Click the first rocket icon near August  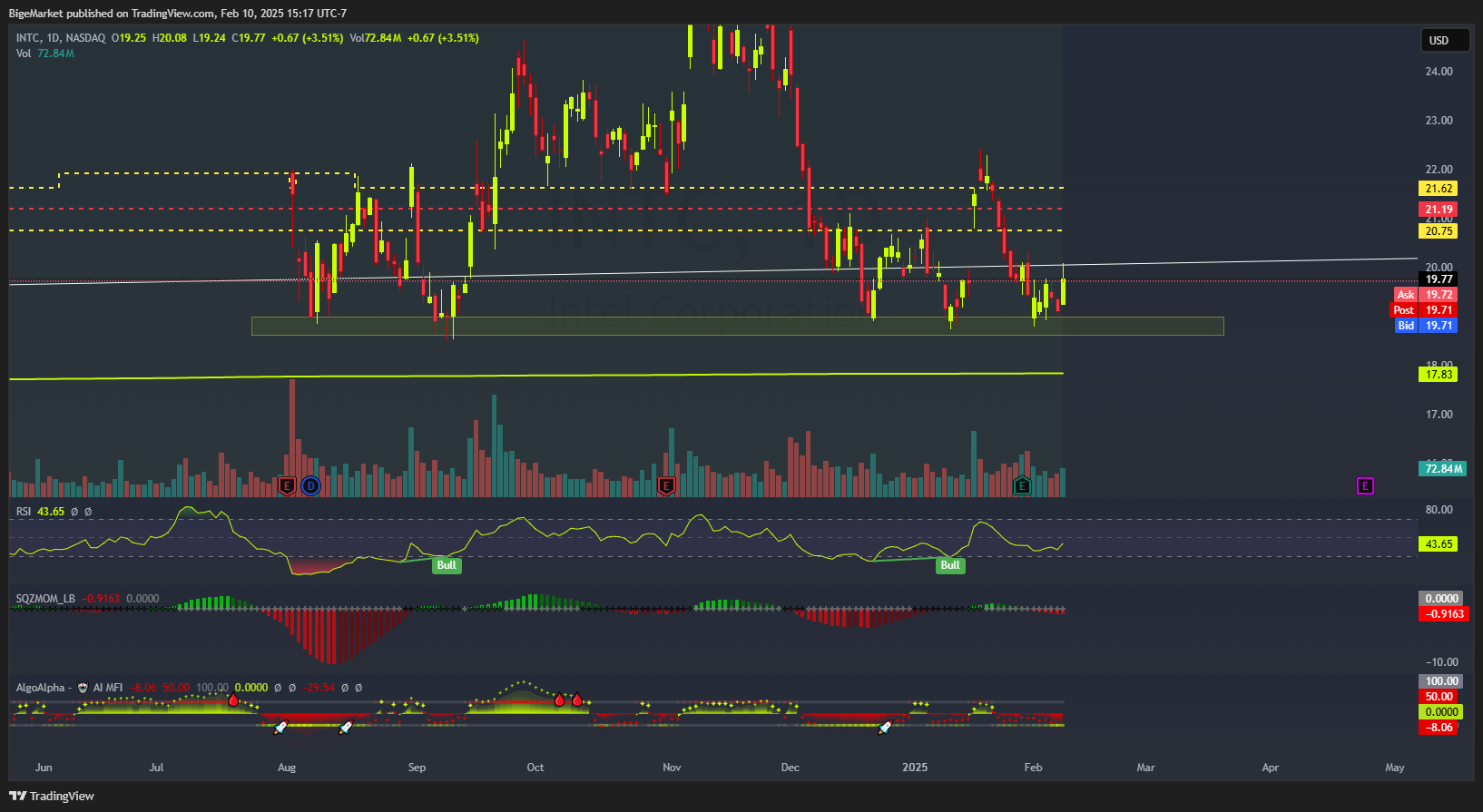(x=280, y=727)
